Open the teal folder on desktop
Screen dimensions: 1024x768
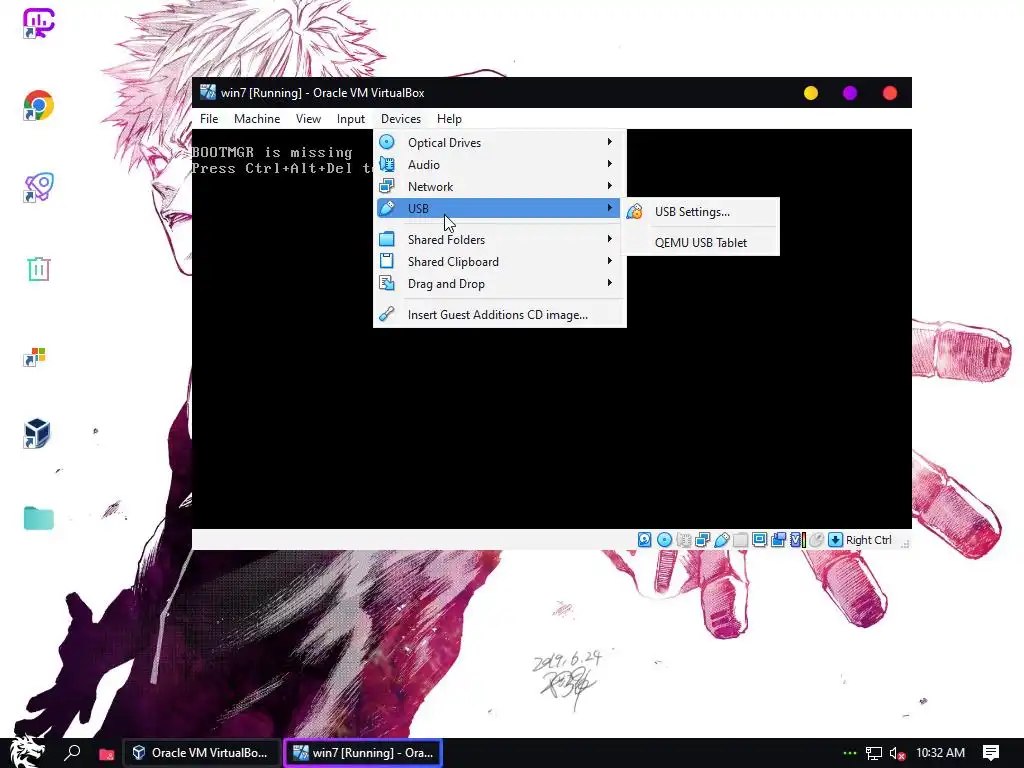click(39, 518)
